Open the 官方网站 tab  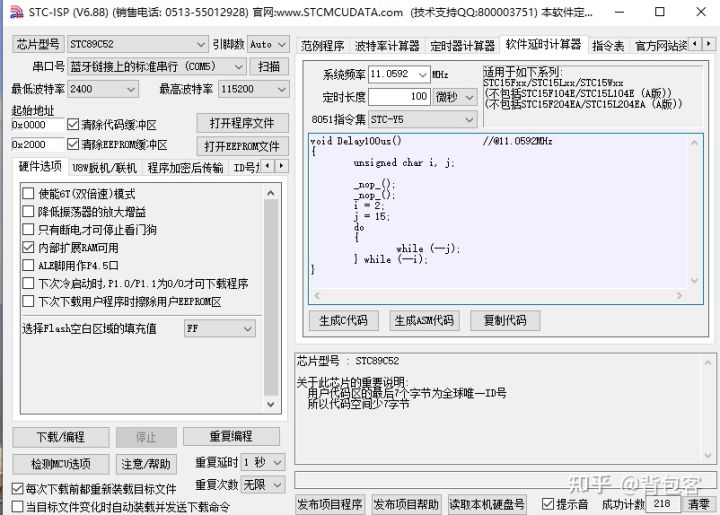point(660,46)
